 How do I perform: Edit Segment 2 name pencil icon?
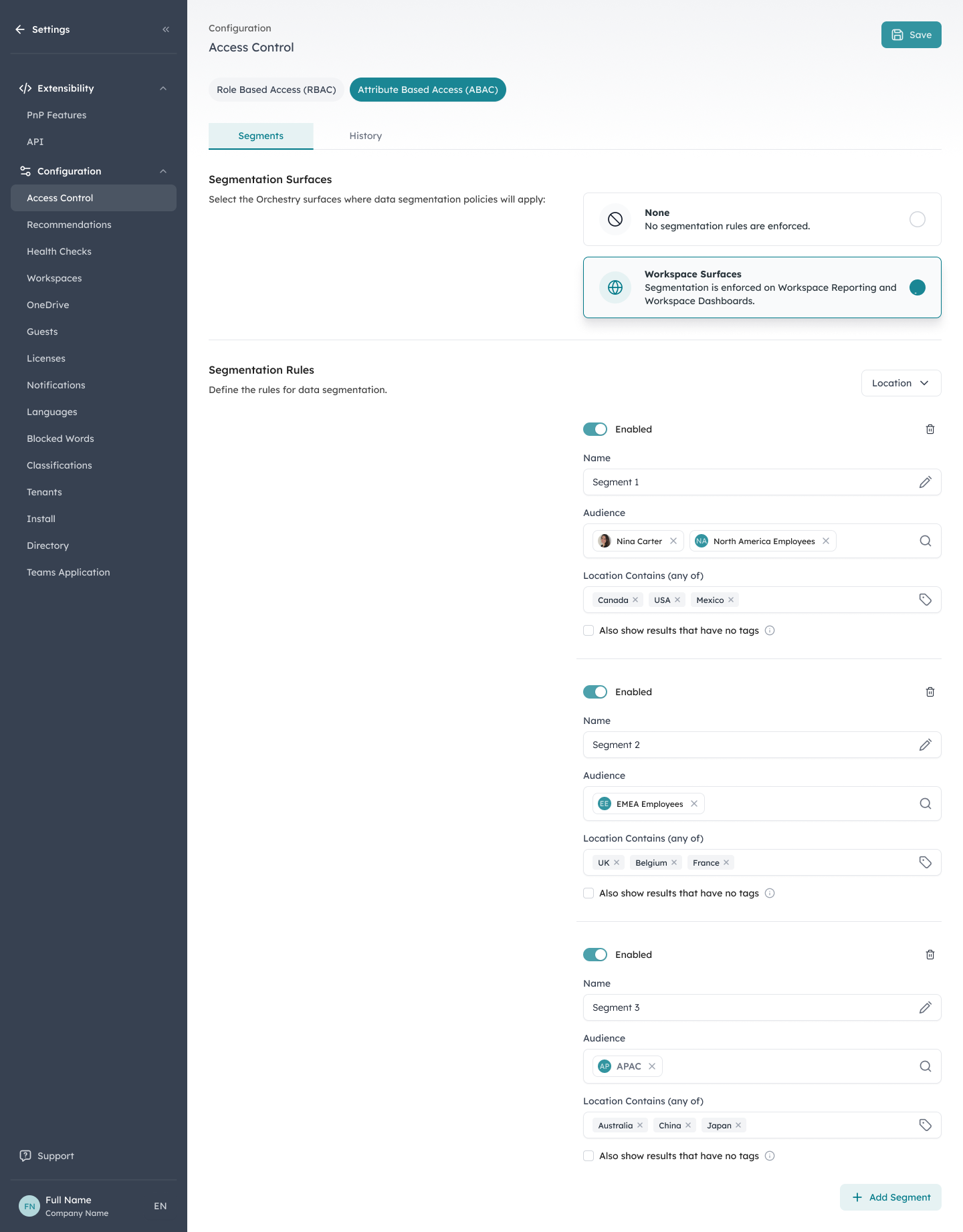pyautogui.click(x=926, y=745)
